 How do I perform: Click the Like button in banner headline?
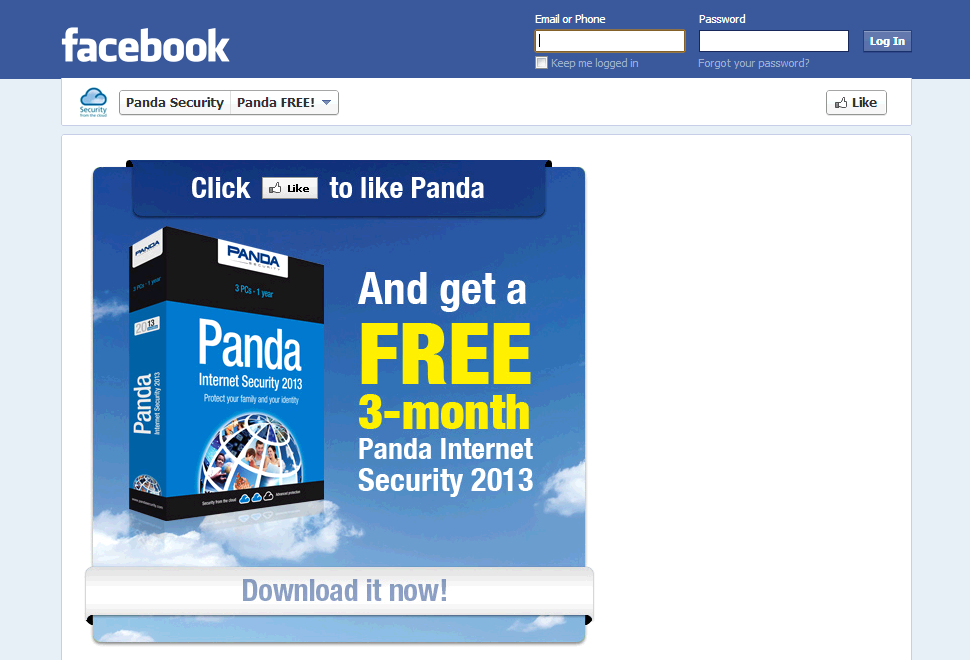(x=290, y=188)
